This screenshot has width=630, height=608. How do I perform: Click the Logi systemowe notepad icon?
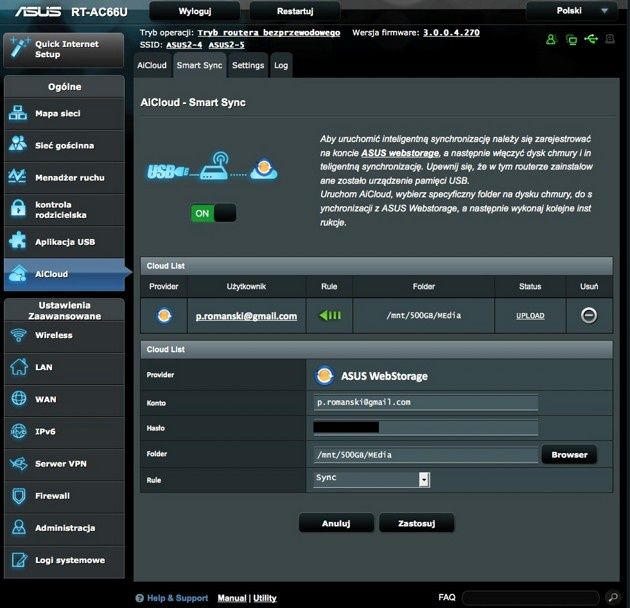point(18,559)
